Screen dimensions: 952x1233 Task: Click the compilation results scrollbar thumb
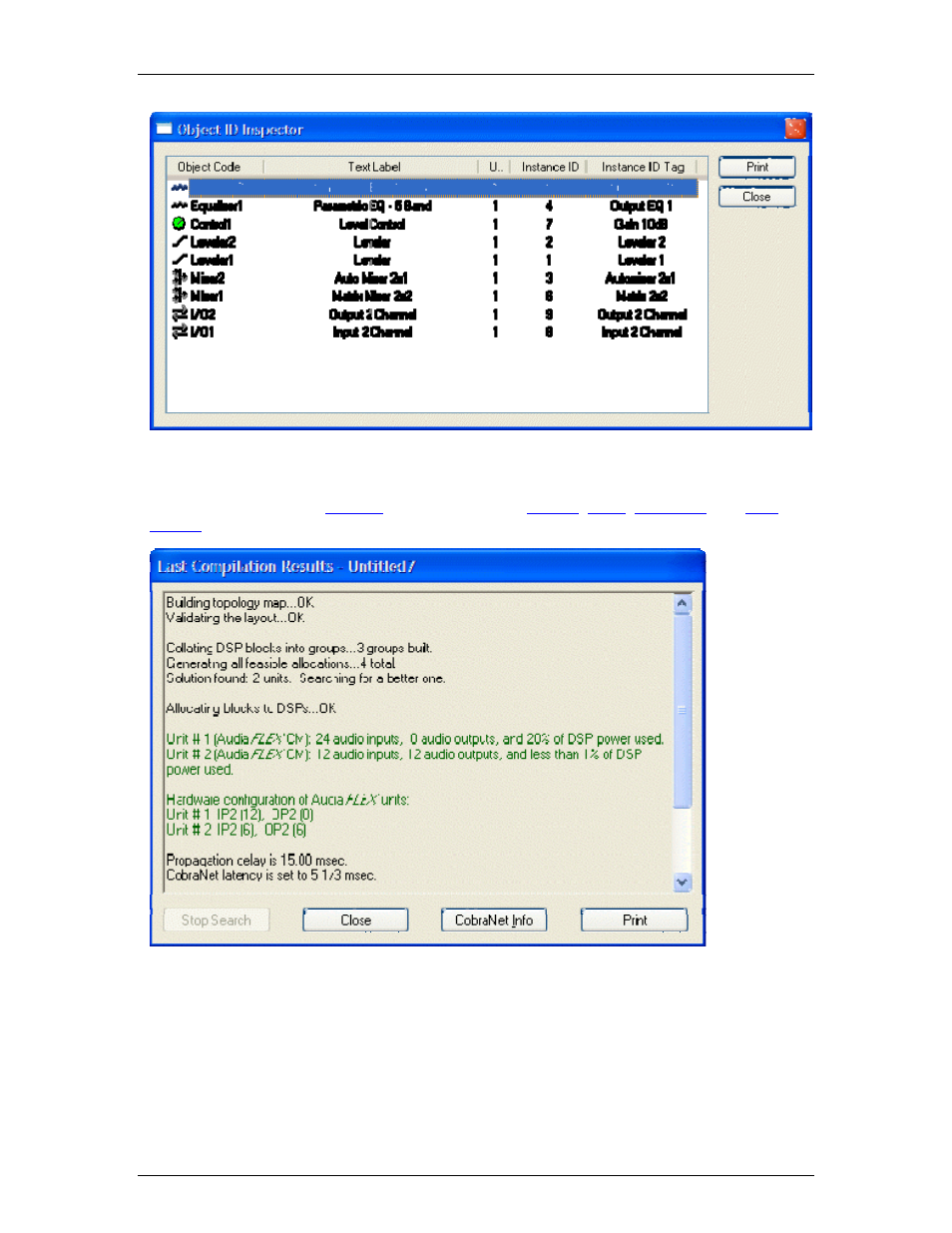683,711
